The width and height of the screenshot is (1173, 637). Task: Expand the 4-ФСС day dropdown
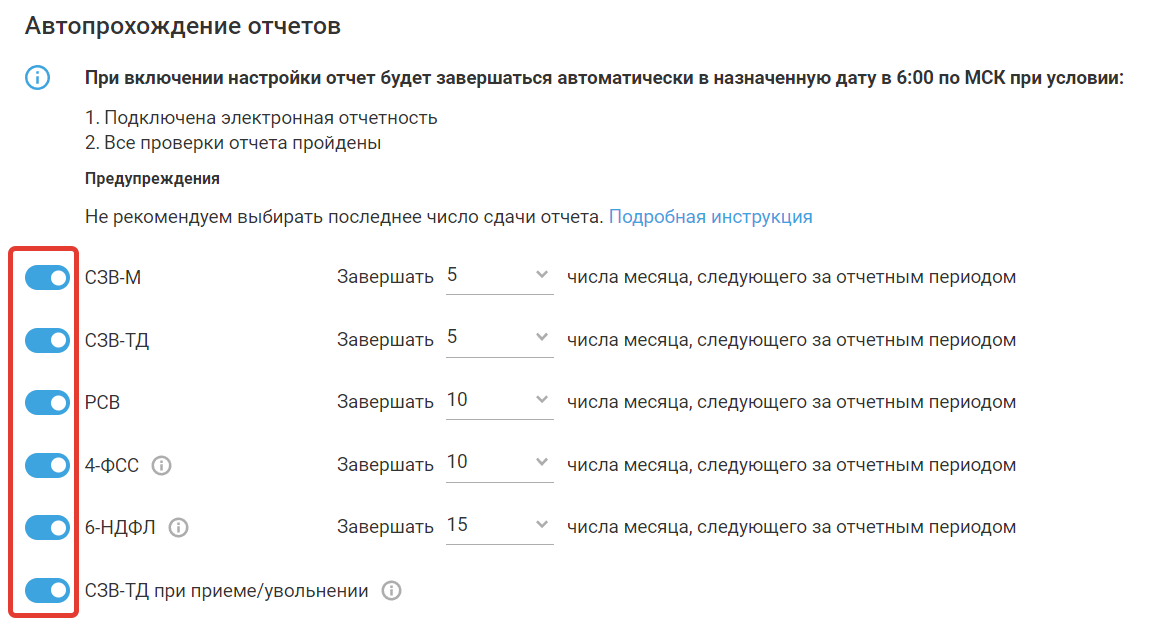pos(497,463)
